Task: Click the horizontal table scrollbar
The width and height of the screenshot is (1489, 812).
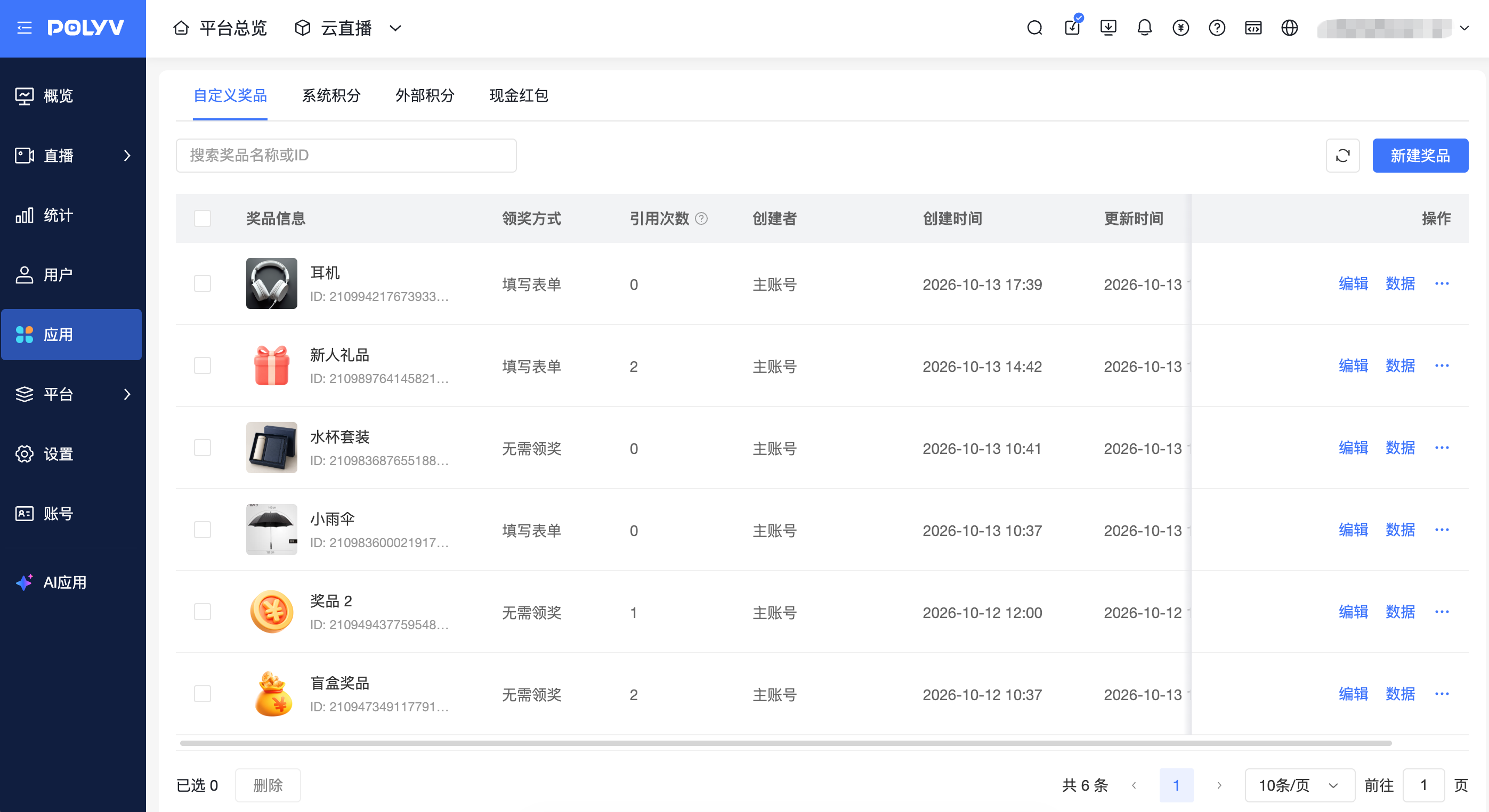Action: point(786,743)
